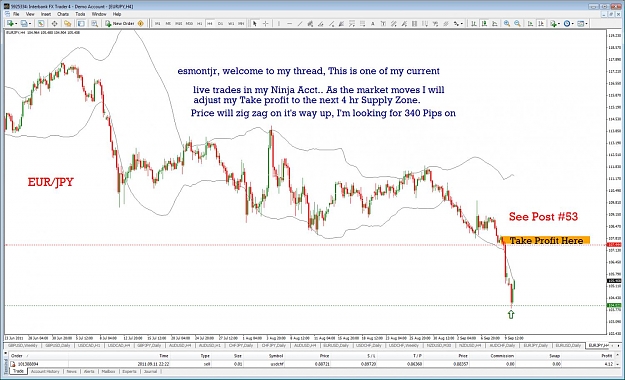This screenshot has width=625, height=380.
Task: Switch to the News terminal tab
Action: point(71,371)
